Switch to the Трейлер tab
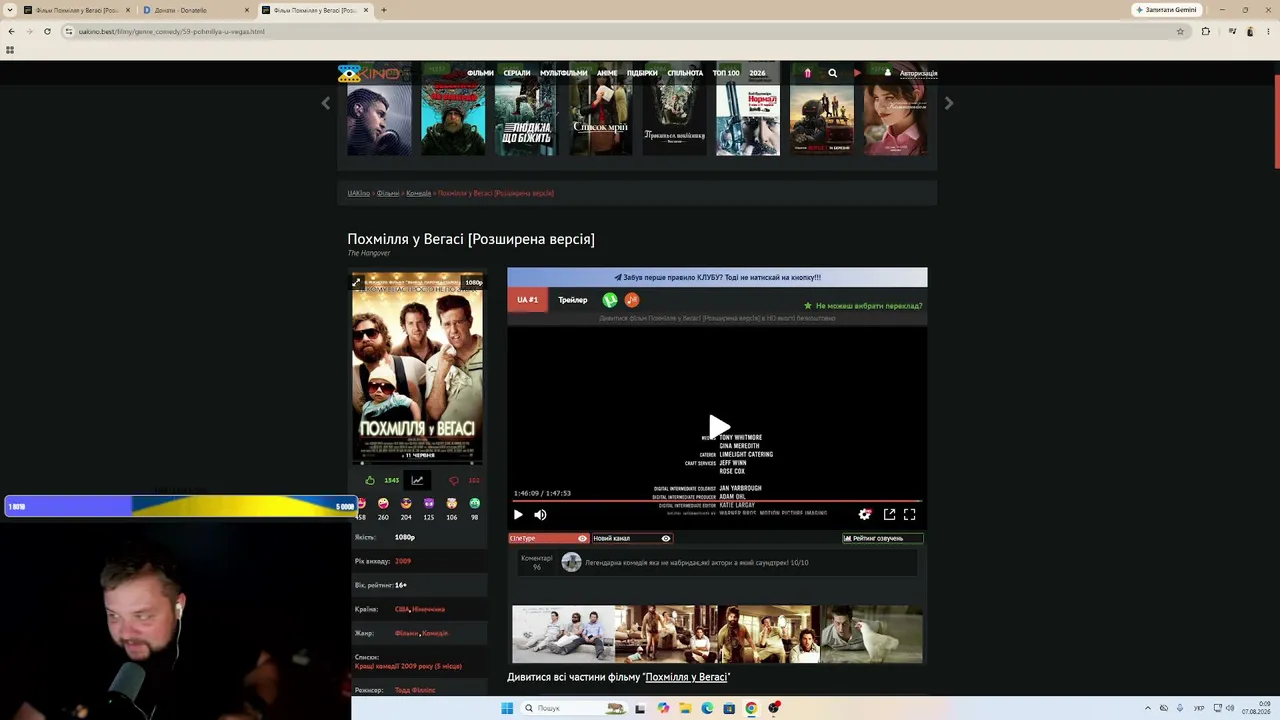 tap(573, 300)
